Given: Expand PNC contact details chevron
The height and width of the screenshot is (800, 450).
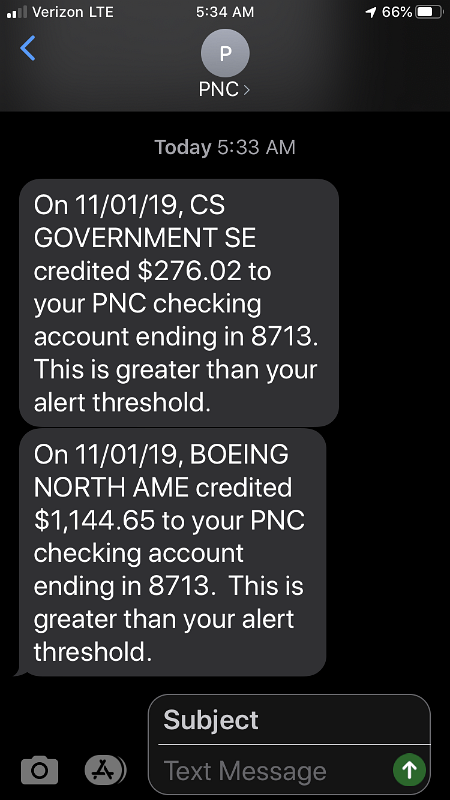Looking at the screenshot, I should pyautogui.click(x=247, y=90).
